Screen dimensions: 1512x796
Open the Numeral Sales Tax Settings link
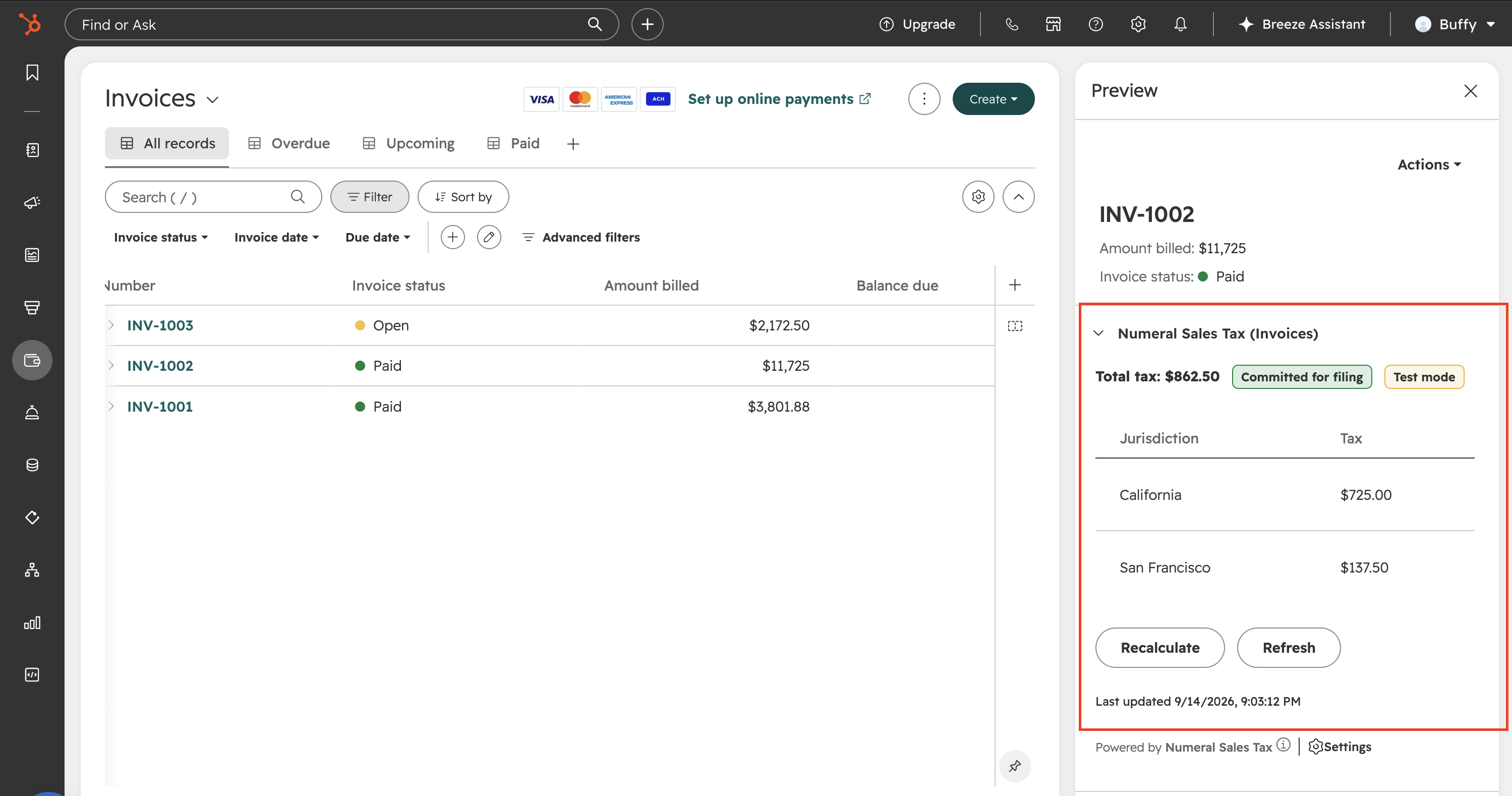1340,747
